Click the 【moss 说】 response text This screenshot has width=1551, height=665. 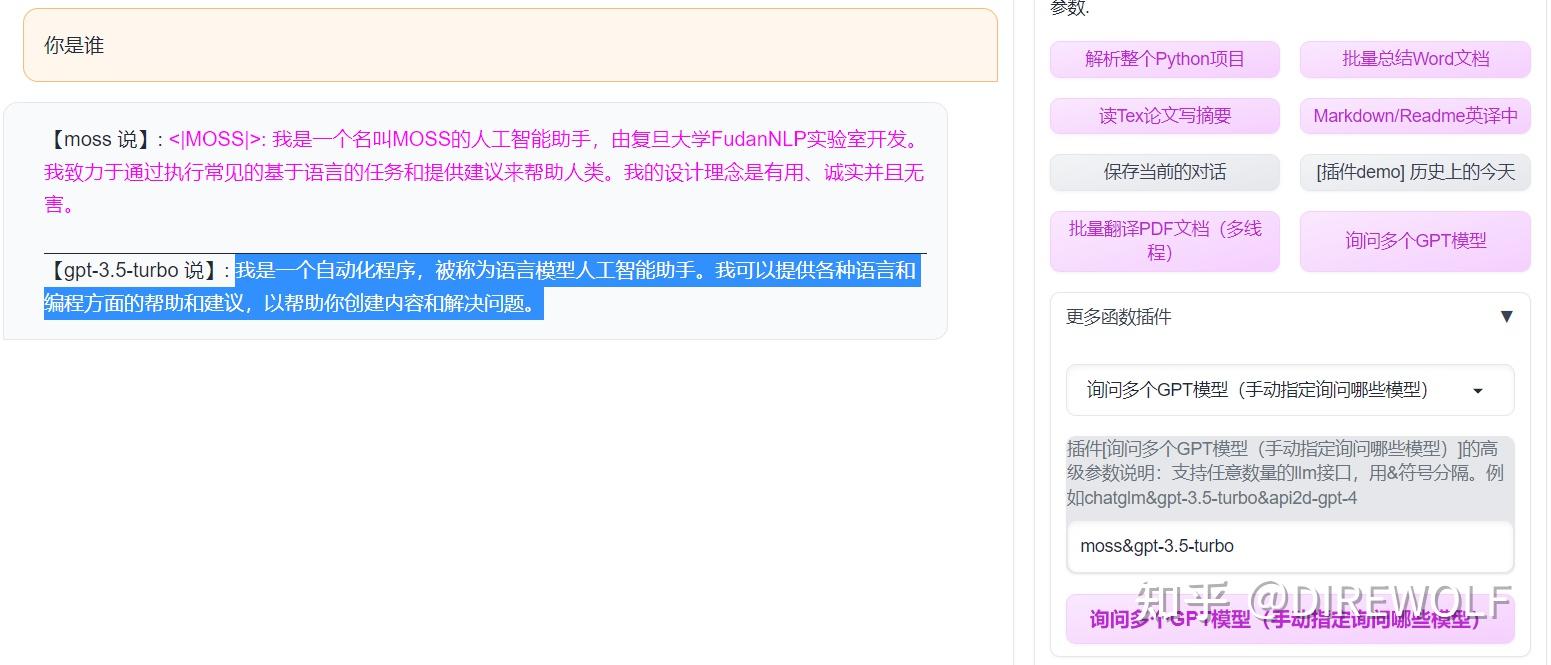click(x=484, y=172)
